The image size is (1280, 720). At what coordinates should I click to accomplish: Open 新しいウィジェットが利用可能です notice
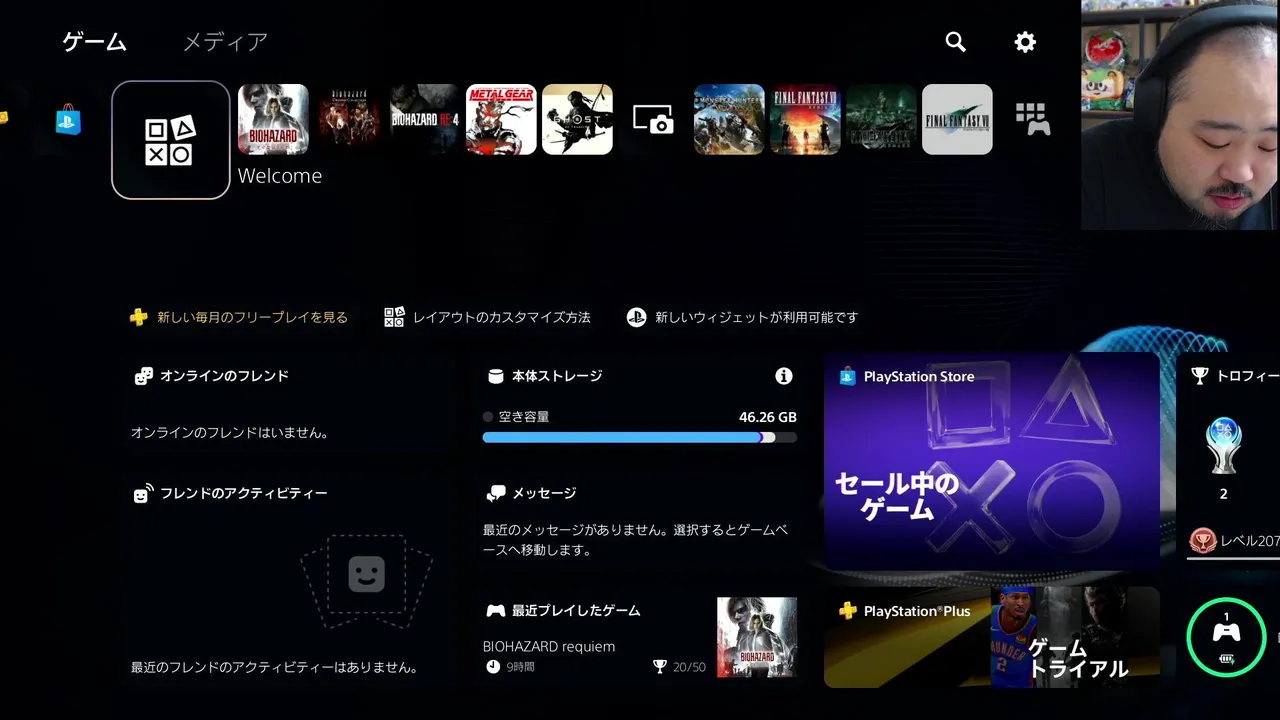click(x=743, y=317)
